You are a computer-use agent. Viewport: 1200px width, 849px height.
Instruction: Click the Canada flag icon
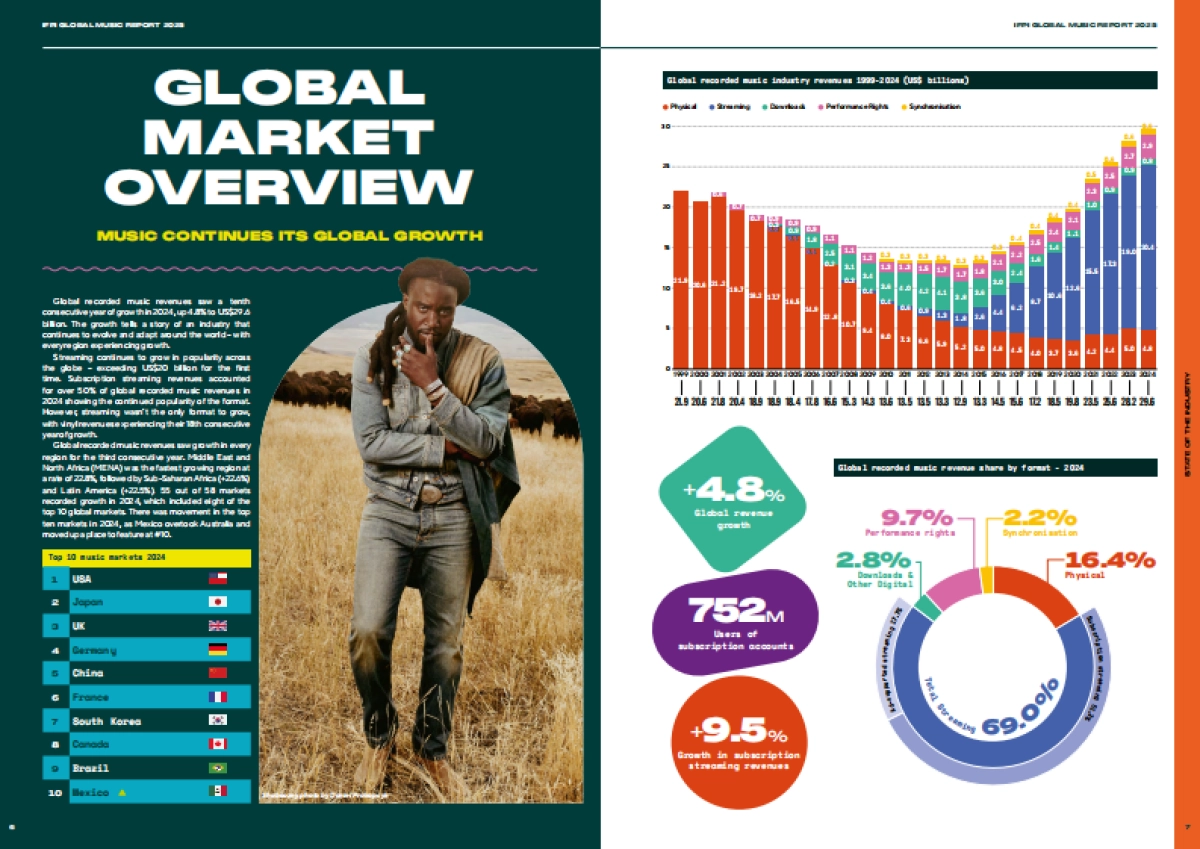click(x=218, y=745)
